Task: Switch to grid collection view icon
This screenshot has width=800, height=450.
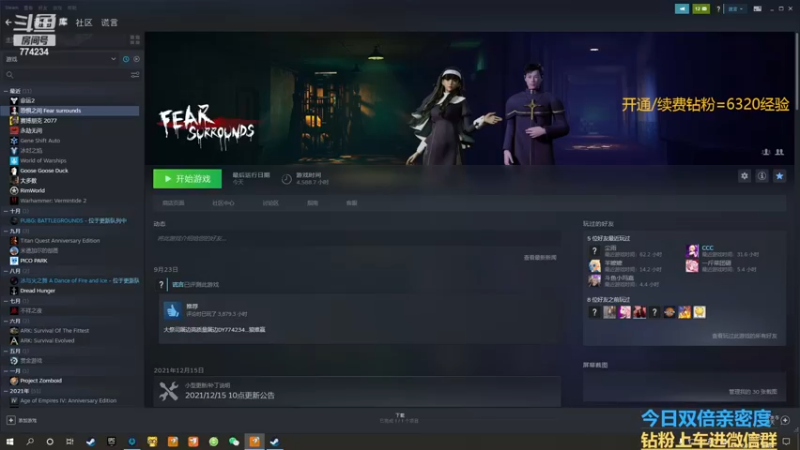Action: tap(135, 39)
